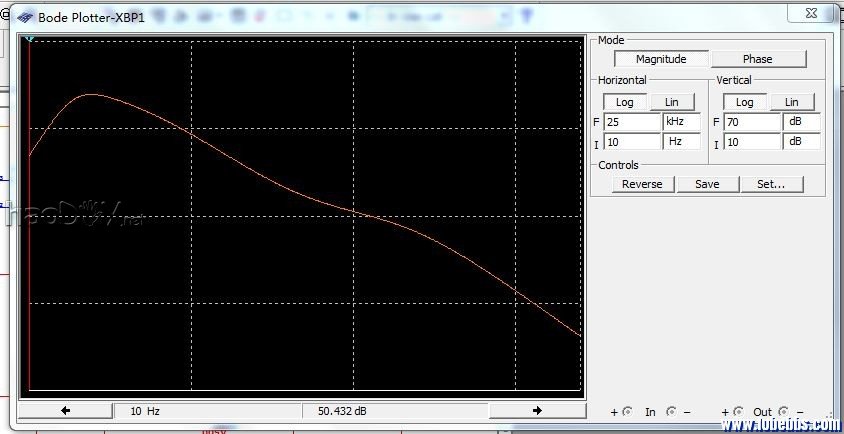Image resolution: width=844 pixels, height=434 pixels.
Task: Open the Set... settings dialog
Action: tap(770, 184)
